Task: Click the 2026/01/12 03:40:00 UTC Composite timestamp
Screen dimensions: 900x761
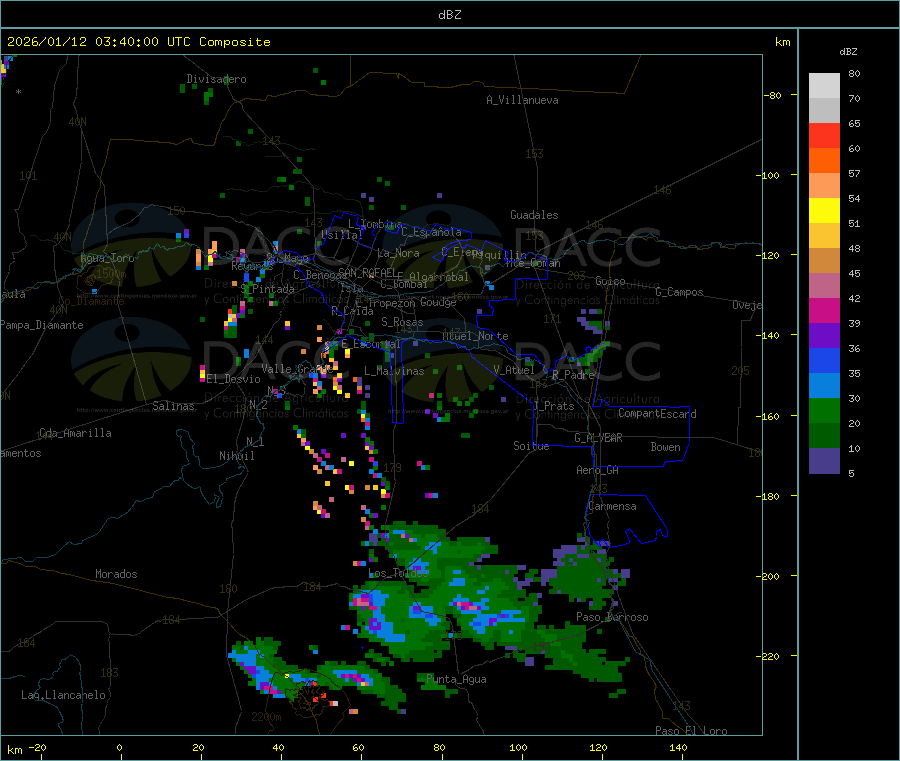Action: pos(138,42)
